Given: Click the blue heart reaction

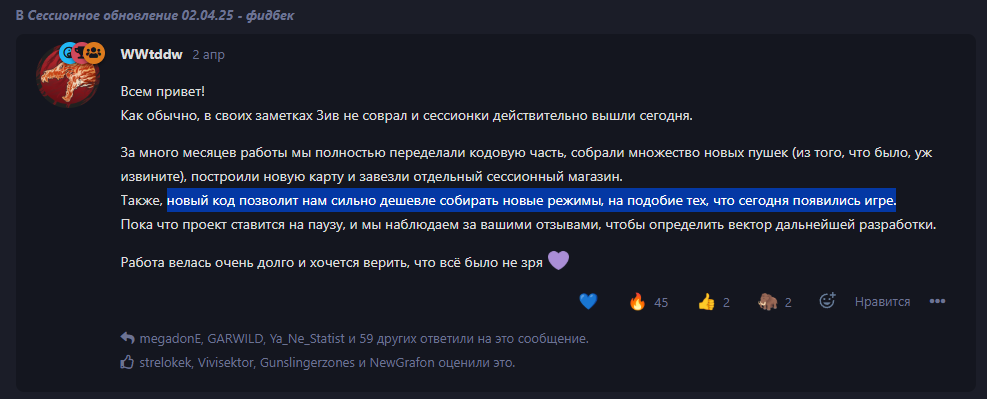Looking at the screenshot, I should [588, 302].
